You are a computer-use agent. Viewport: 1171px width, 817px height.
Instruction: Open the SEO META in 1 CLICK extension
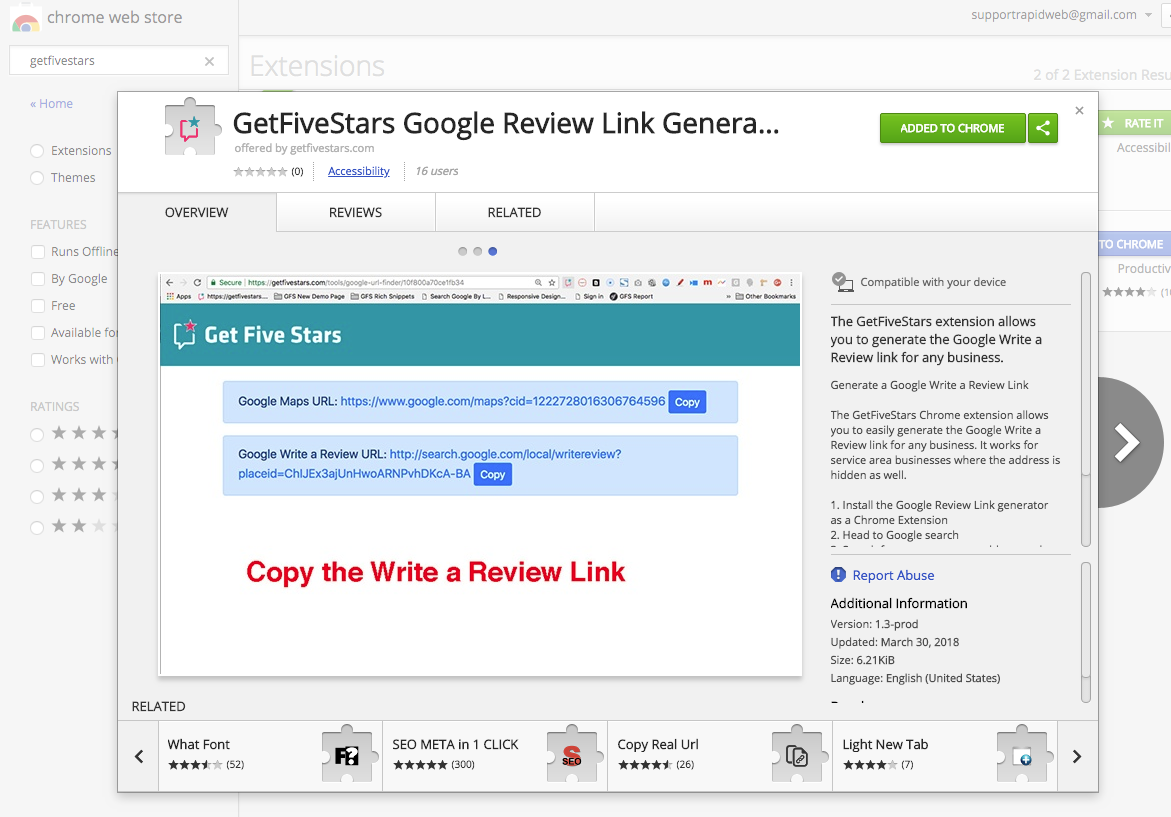[495, 756]
